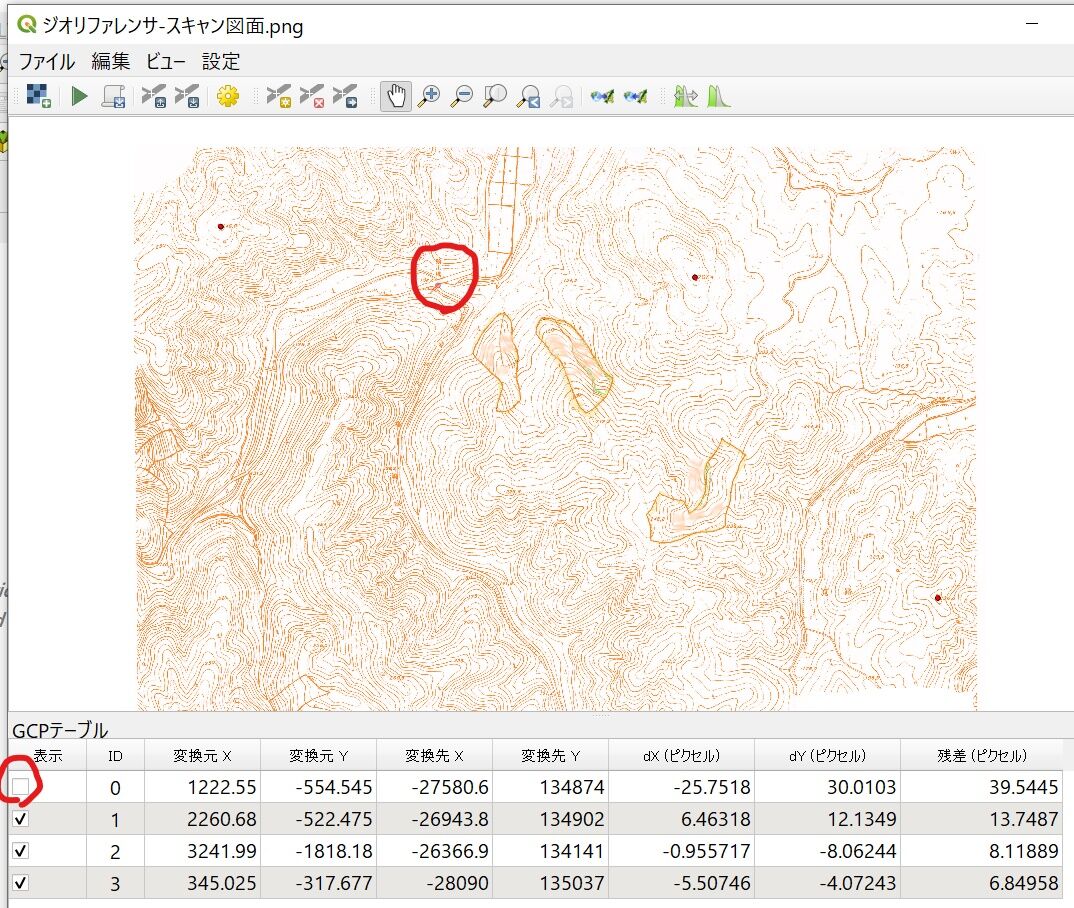The height and width of the screenshot is (908, 1074).
Task: Click the Zoom Last icon
Action: pyautogui.click(x=529, y=96)
